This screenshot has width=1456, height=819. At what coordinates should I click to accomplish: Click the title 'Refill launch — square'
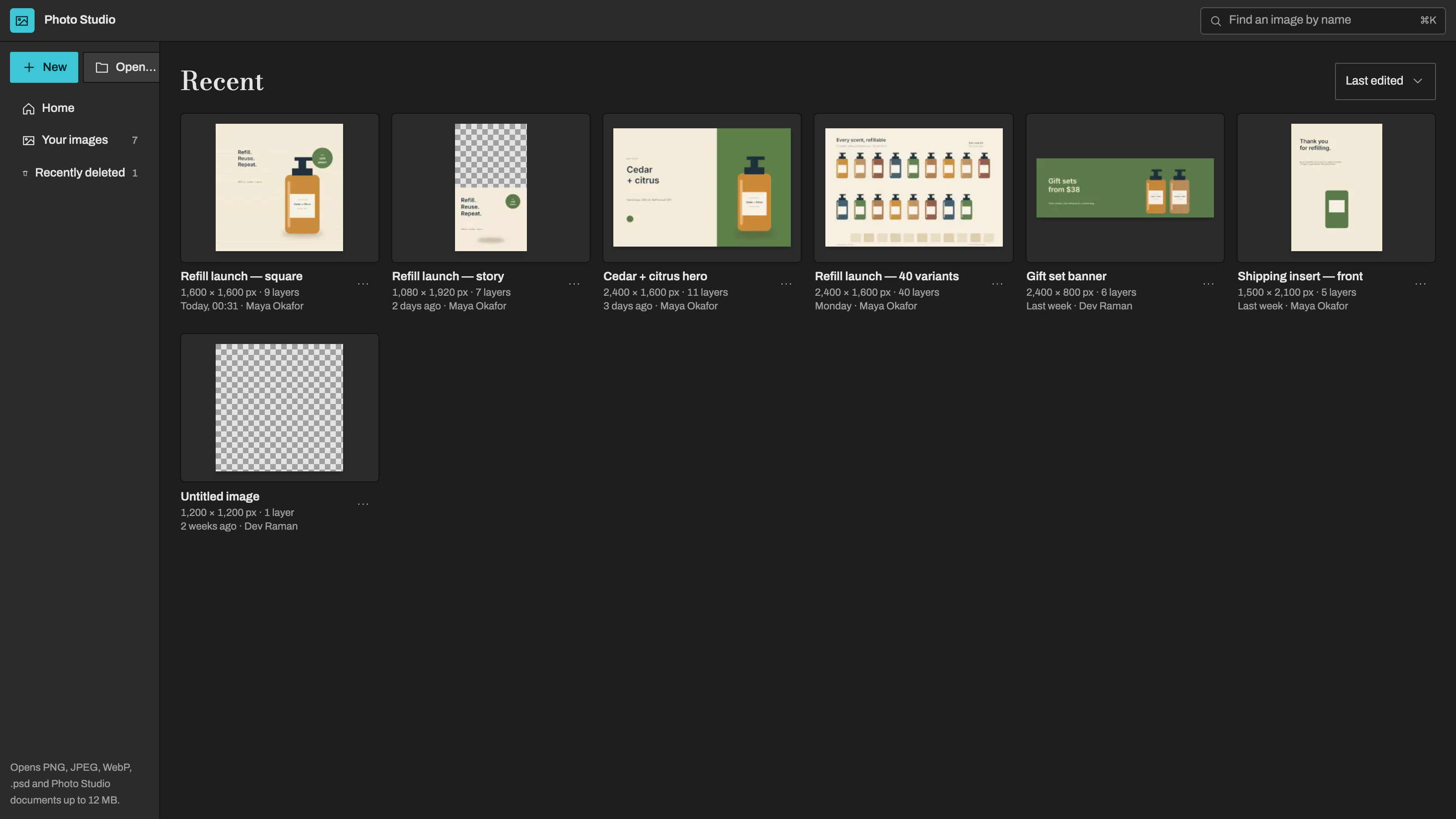[x=241, y=276]
